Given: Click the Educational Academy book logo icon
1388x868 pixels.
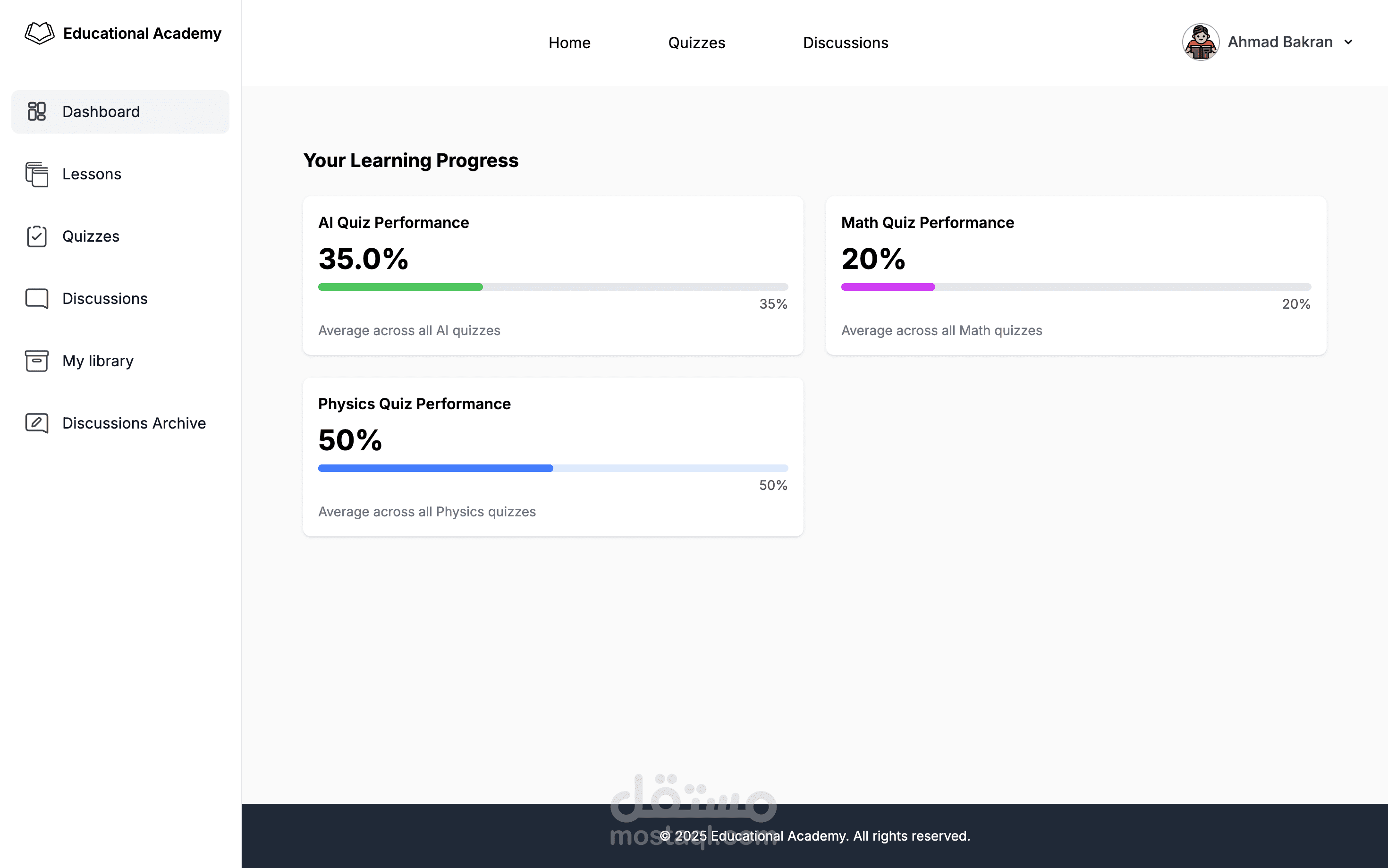Looking at the screenshot, I should [x=39, y=34].
